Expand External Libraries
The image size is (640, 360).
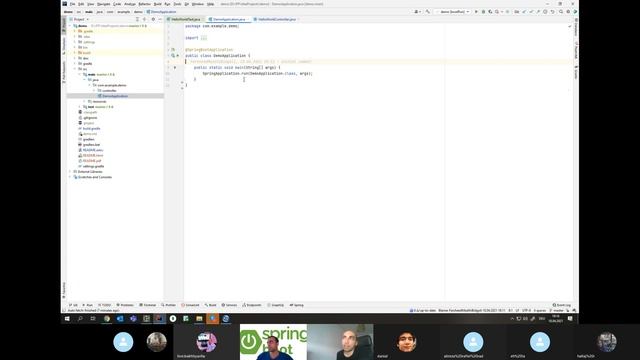(70, 172)
